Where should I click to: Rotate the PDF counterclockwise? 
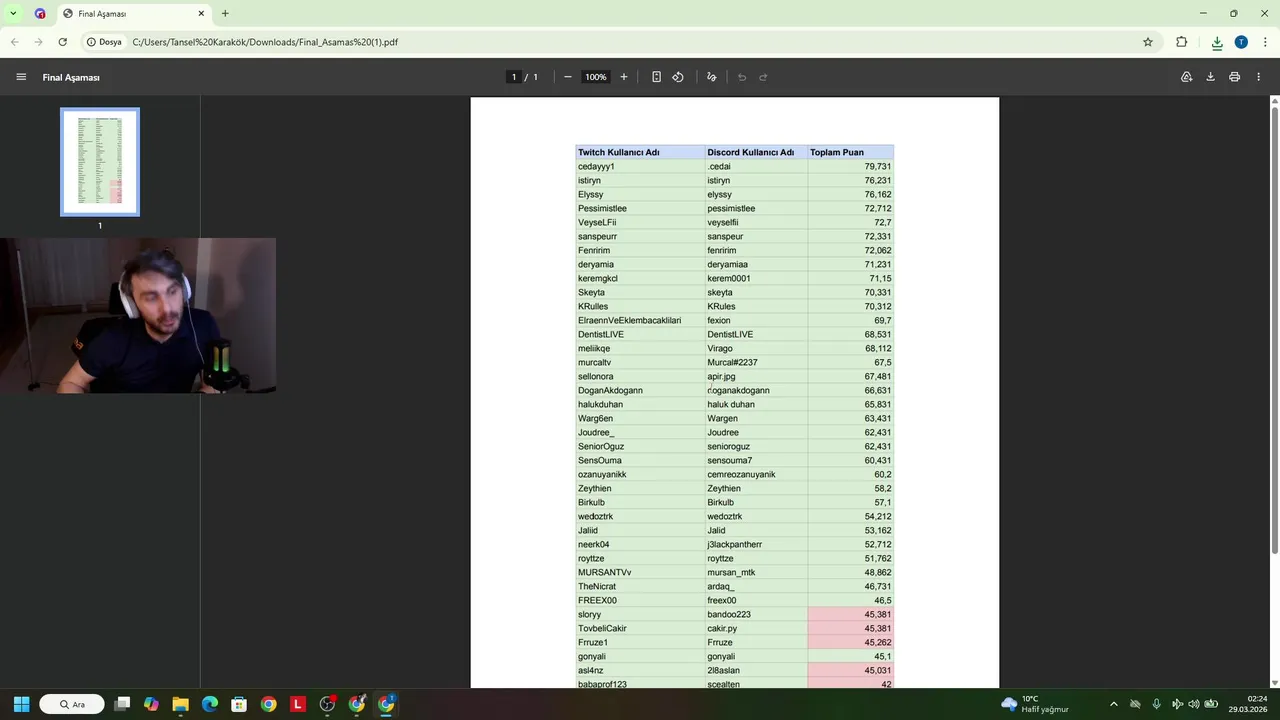pyautogui.click(x=678, y=77)
